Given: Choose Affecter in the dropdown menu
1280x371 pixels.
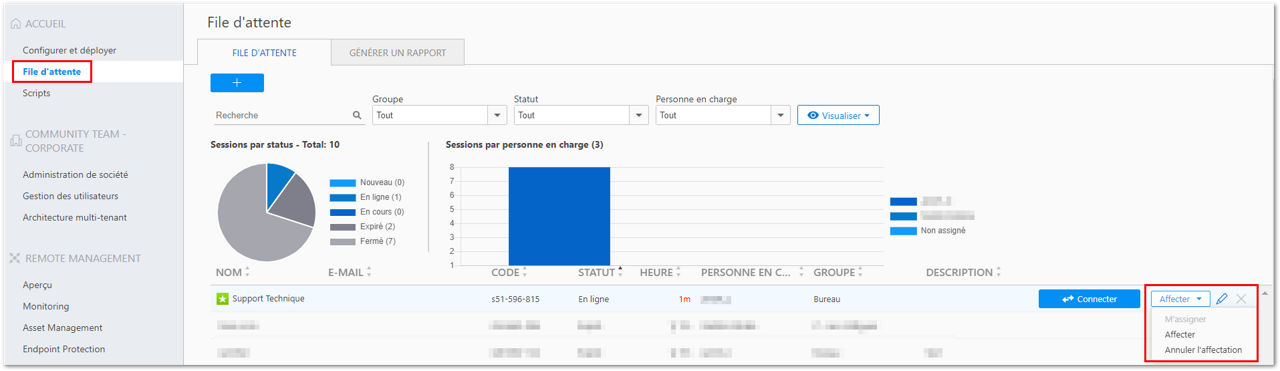Looking at the screenshot, I should (1180, 334).
